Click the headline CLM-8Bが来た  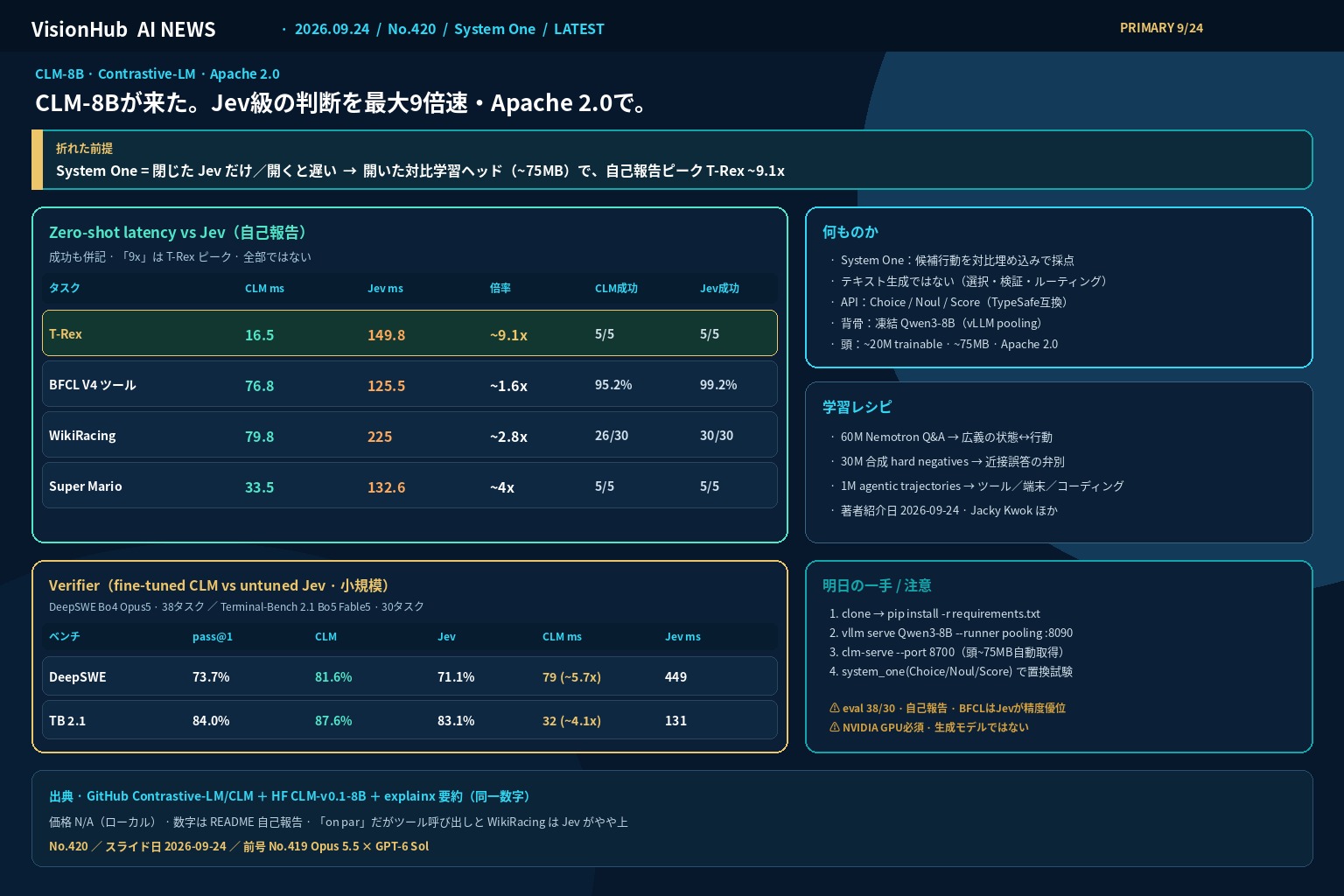coord(344,102)
